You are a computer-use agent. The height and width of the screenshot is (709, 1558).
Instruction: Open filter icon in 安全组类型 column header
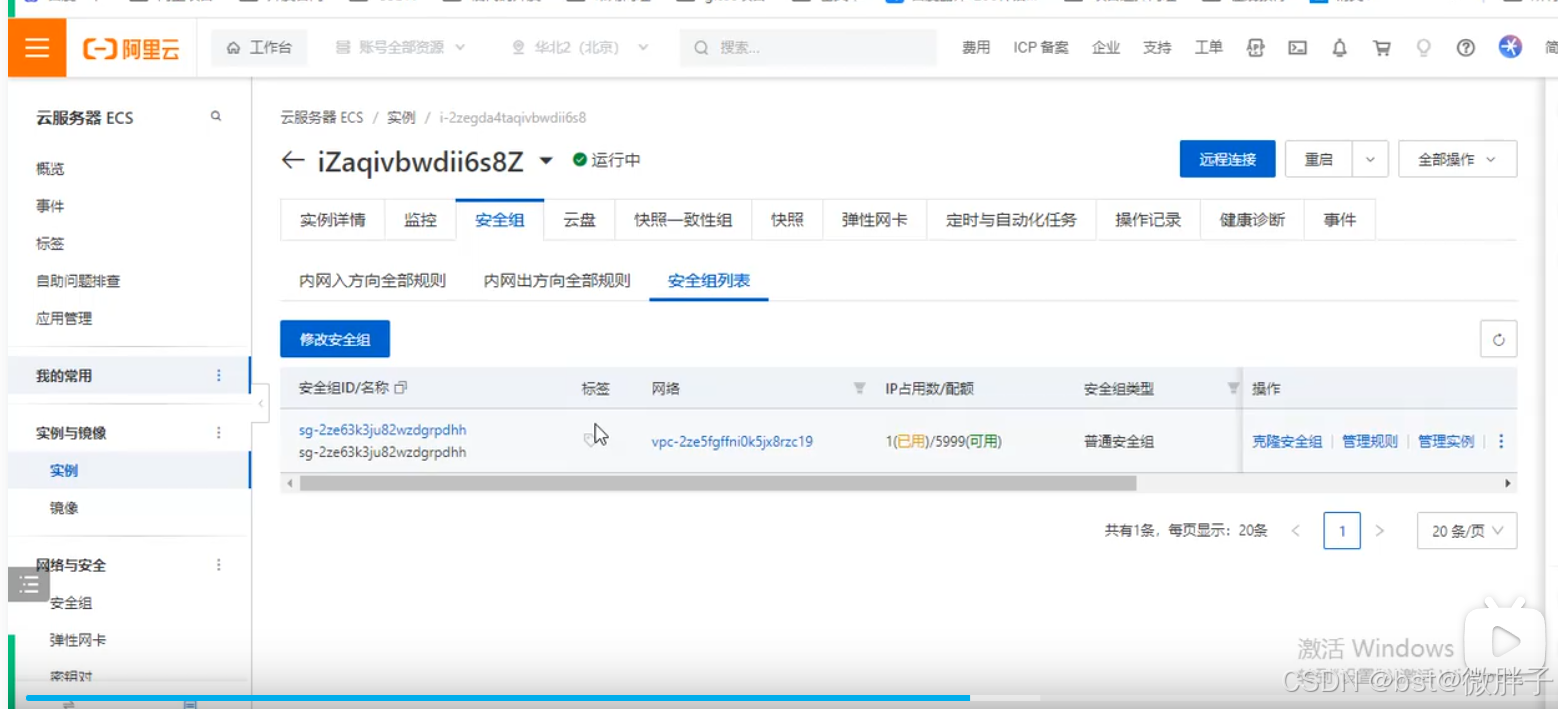pyautogui.click(x=1233, y=388)
